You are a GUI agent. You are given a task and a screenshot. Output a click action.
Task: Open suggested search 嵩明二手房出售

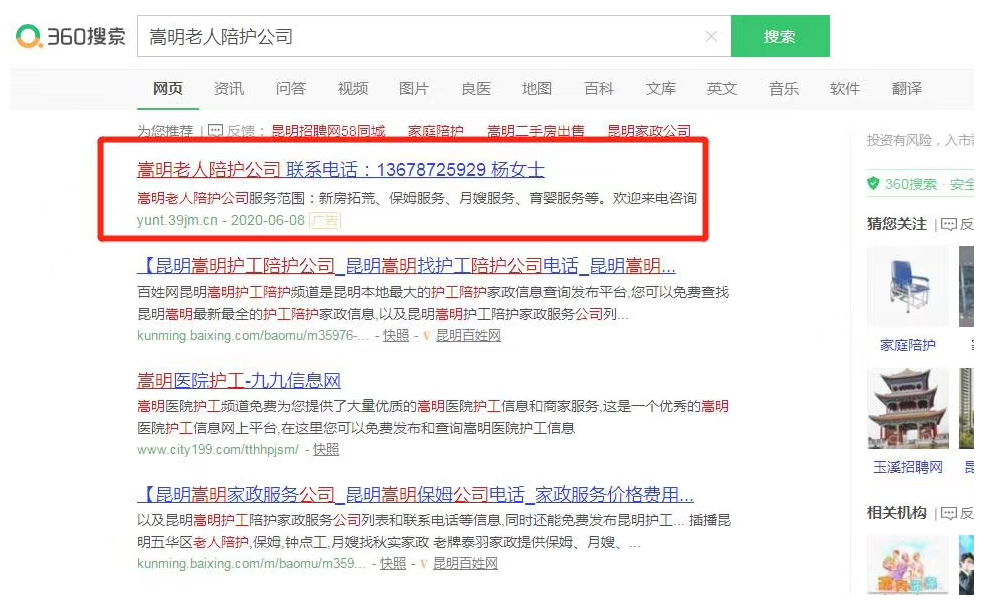coord(535,131)
